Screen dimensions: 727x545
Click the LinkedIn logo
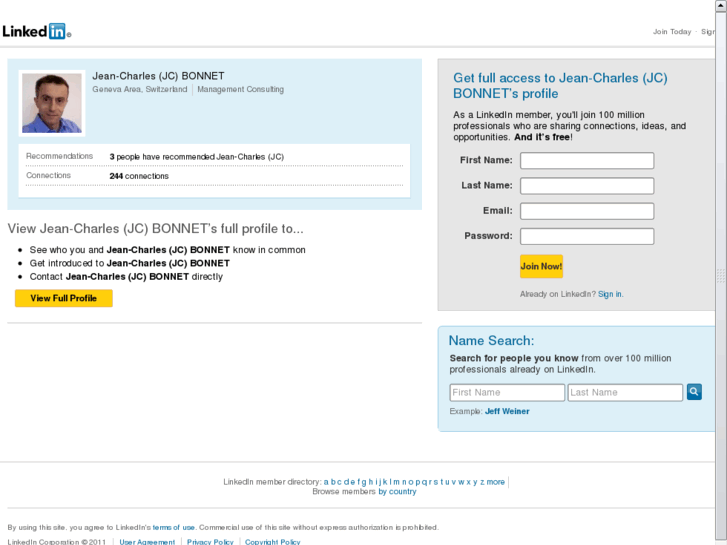[x=36, y=31]
